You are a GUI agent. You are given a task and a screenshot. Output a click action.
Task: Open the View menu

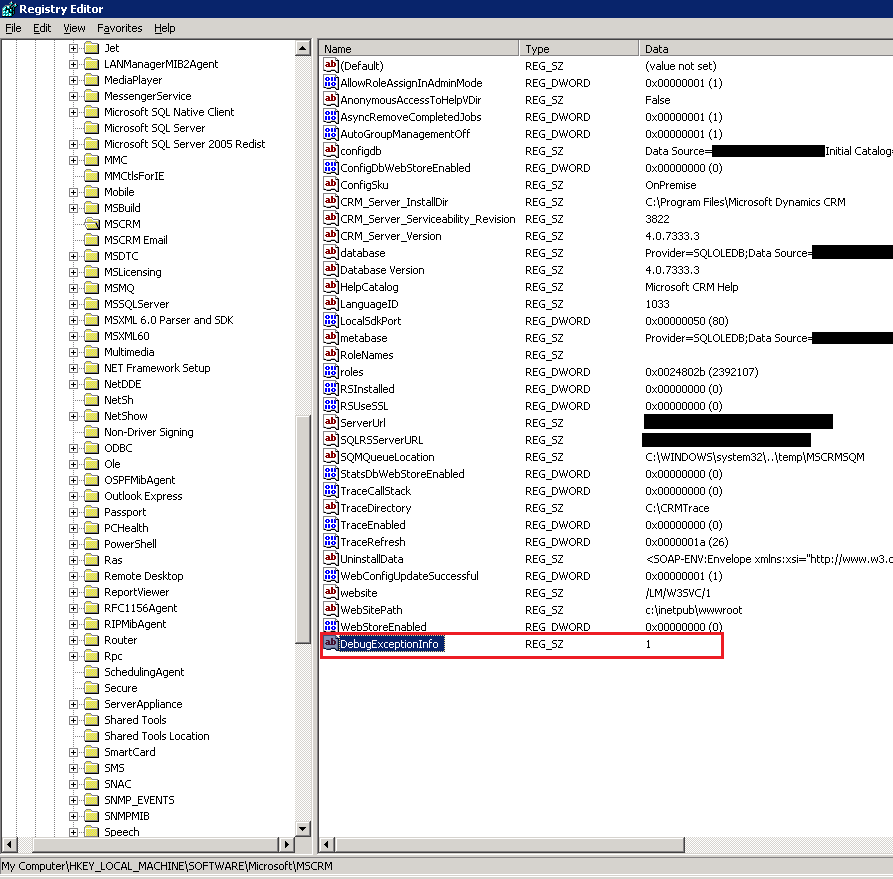pos(74,28)
